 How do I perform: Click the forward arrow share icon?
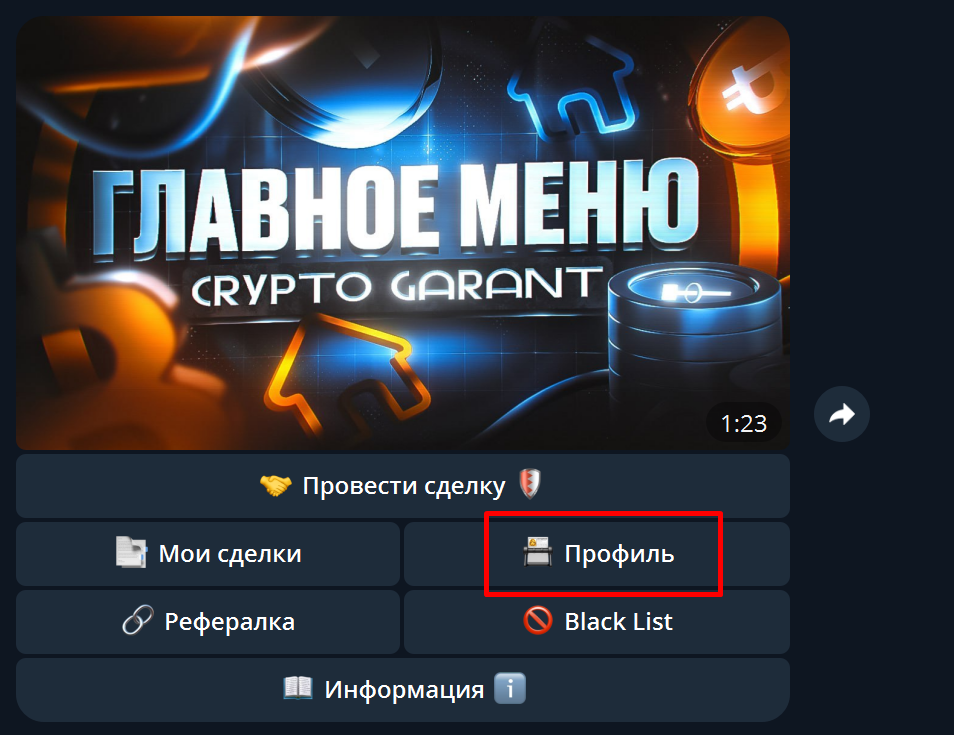(841, 414)
